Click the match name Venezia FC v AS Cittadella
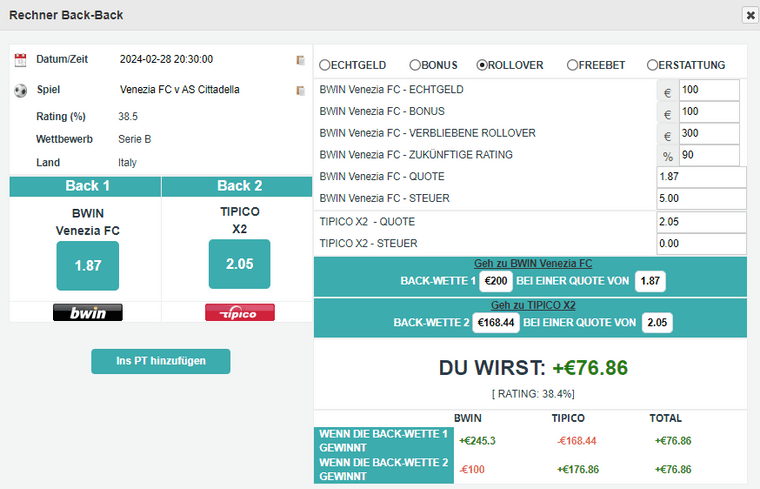The image size is (760, 489). coord(179,90)
